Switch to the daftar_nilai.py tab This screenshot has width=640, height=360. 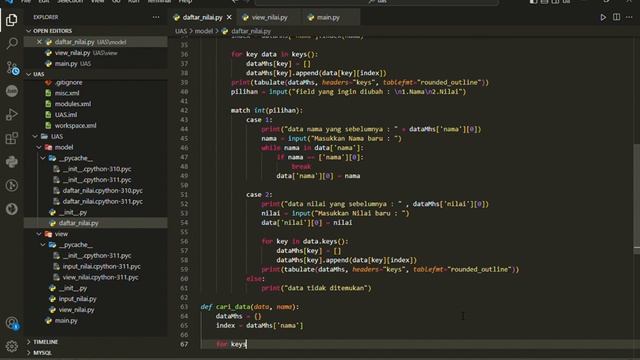[202, 17]
